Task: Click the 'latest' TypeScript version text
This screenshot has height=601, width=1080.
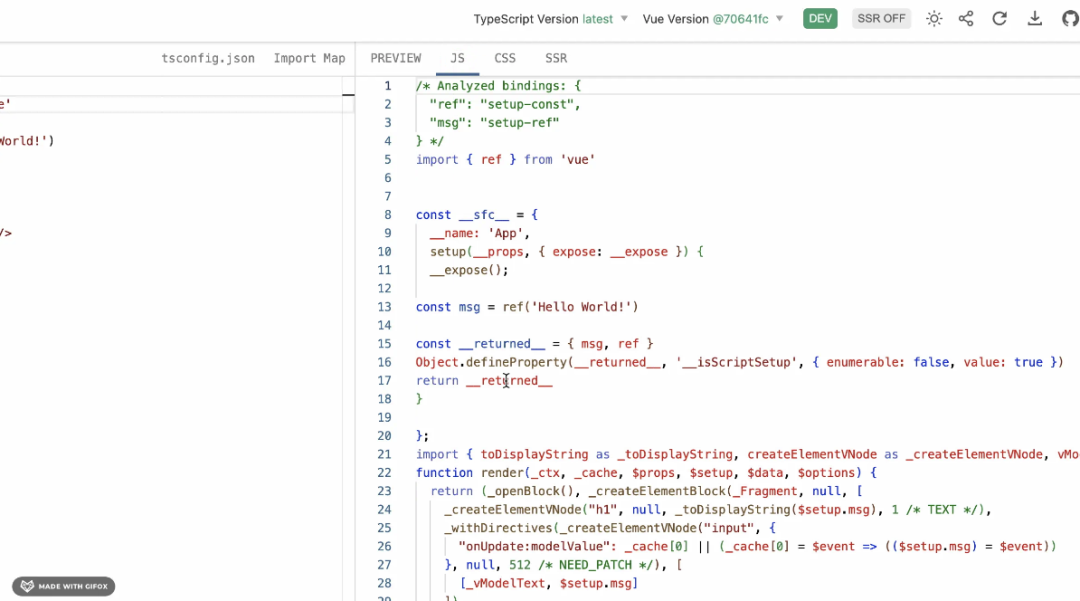Action: pos(597,19)
